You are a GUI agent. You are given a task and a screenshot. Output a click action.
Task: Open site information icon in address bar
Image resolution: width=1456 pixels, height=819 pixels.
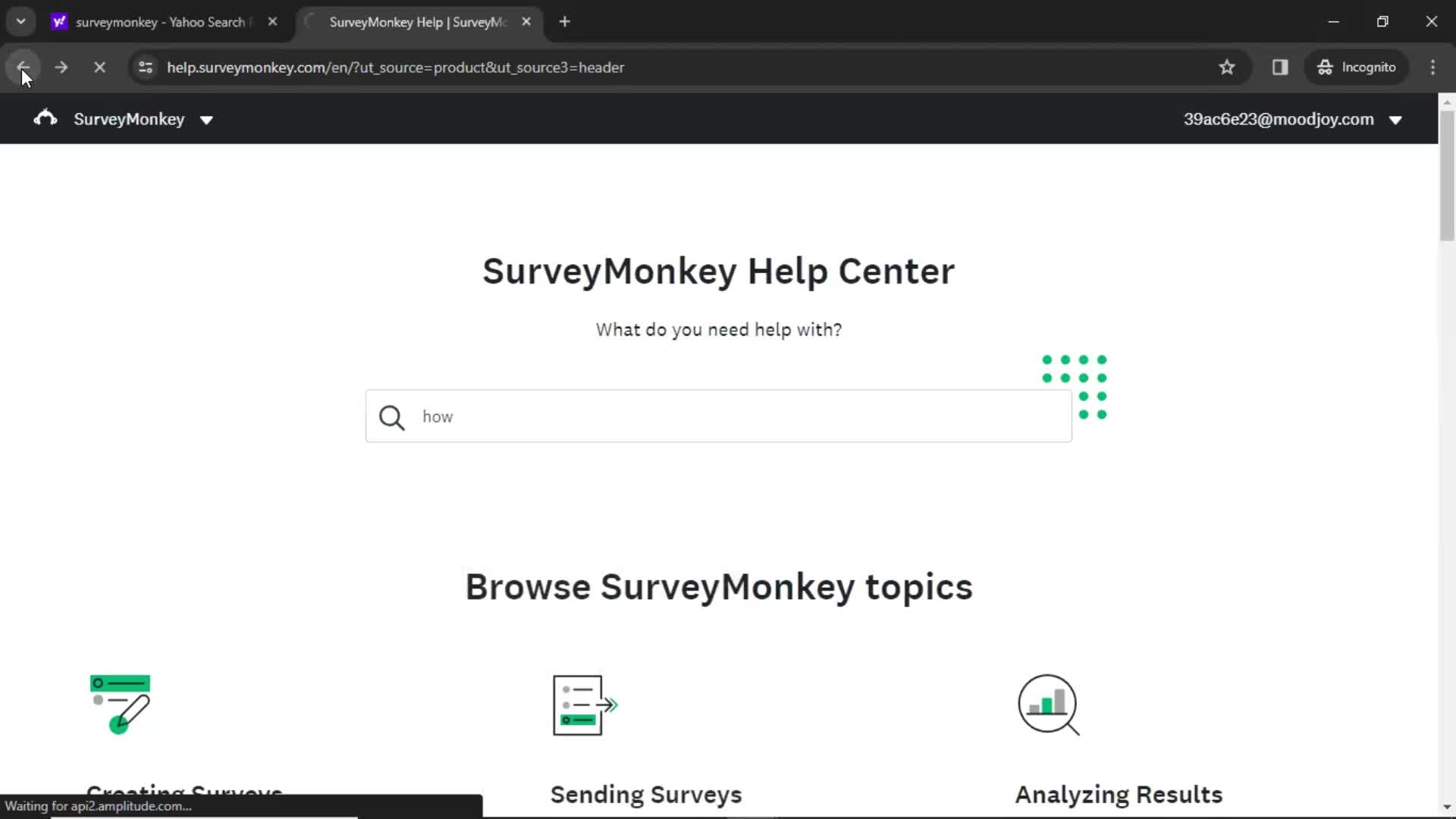click(x=146, y=67)
